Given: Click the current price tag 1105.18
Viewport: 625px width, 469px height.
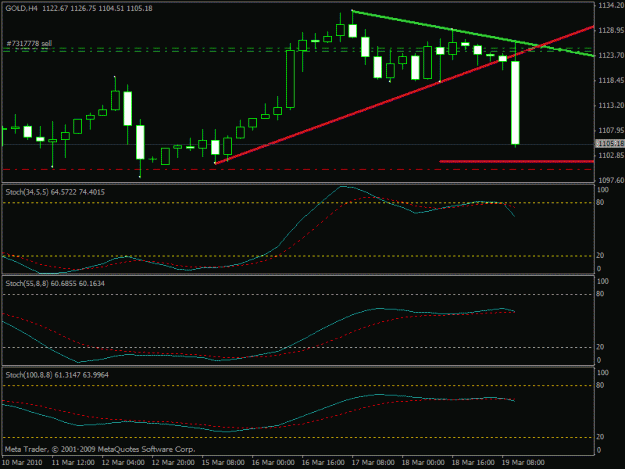Looking at the screenshot, I should click(609, 143).
